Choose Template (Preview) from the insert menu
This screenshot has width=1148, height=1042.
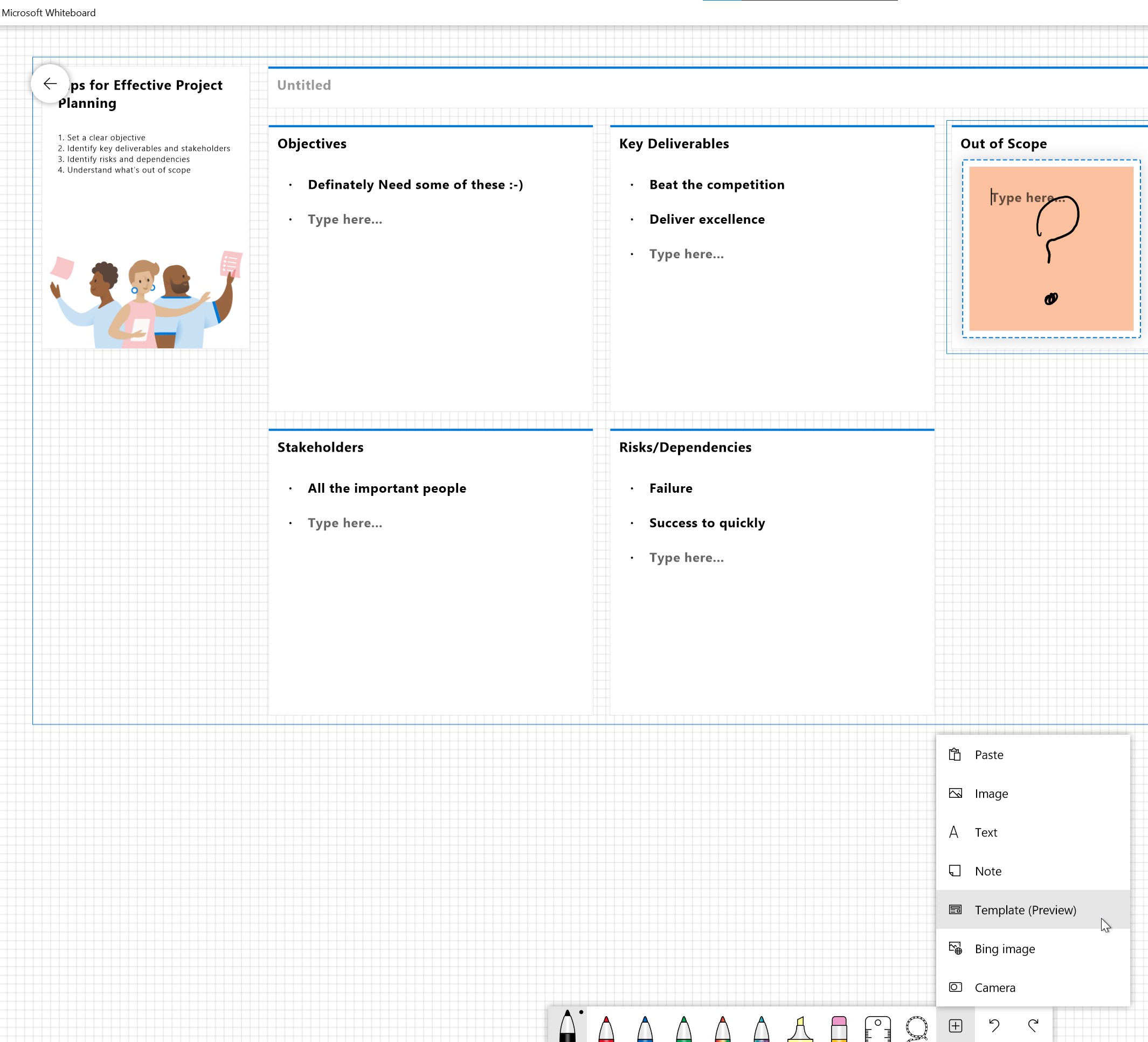(x=1025, y=909)
